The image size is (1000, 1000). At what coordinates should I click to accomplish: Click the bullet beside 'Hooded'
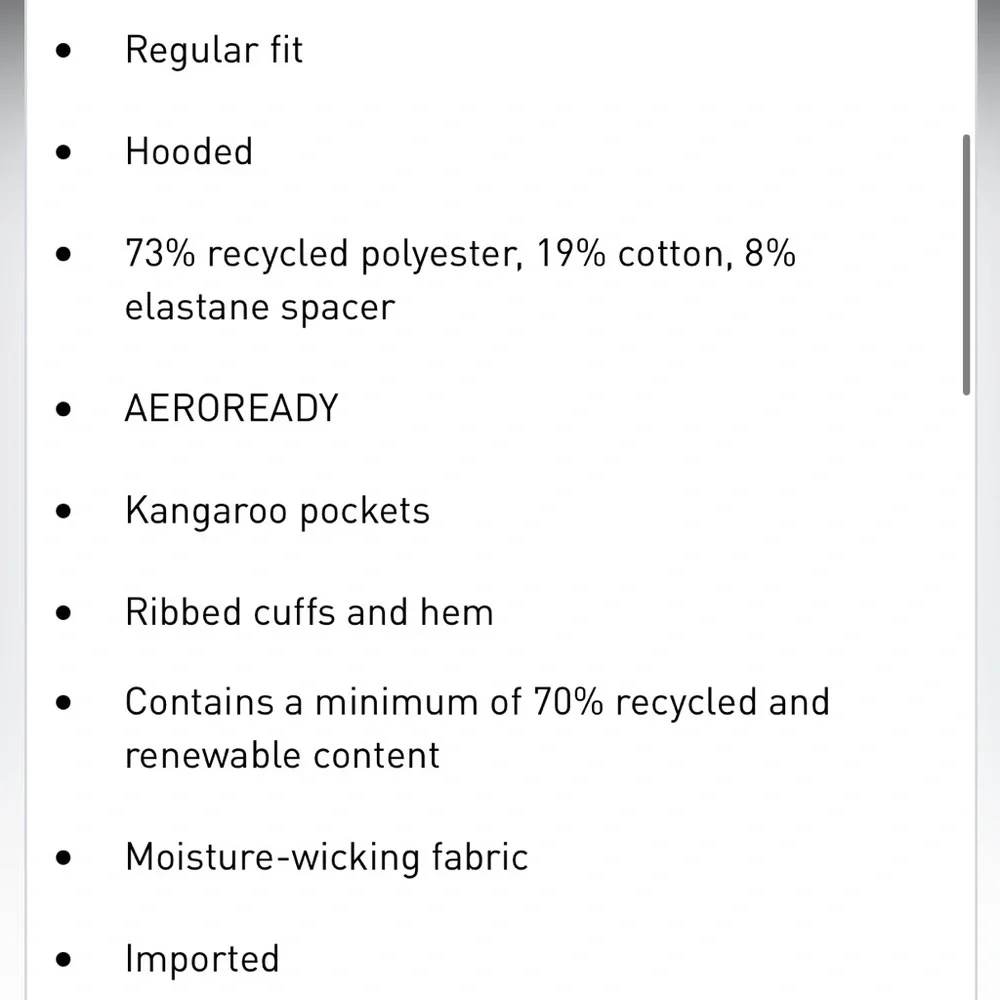63,152
